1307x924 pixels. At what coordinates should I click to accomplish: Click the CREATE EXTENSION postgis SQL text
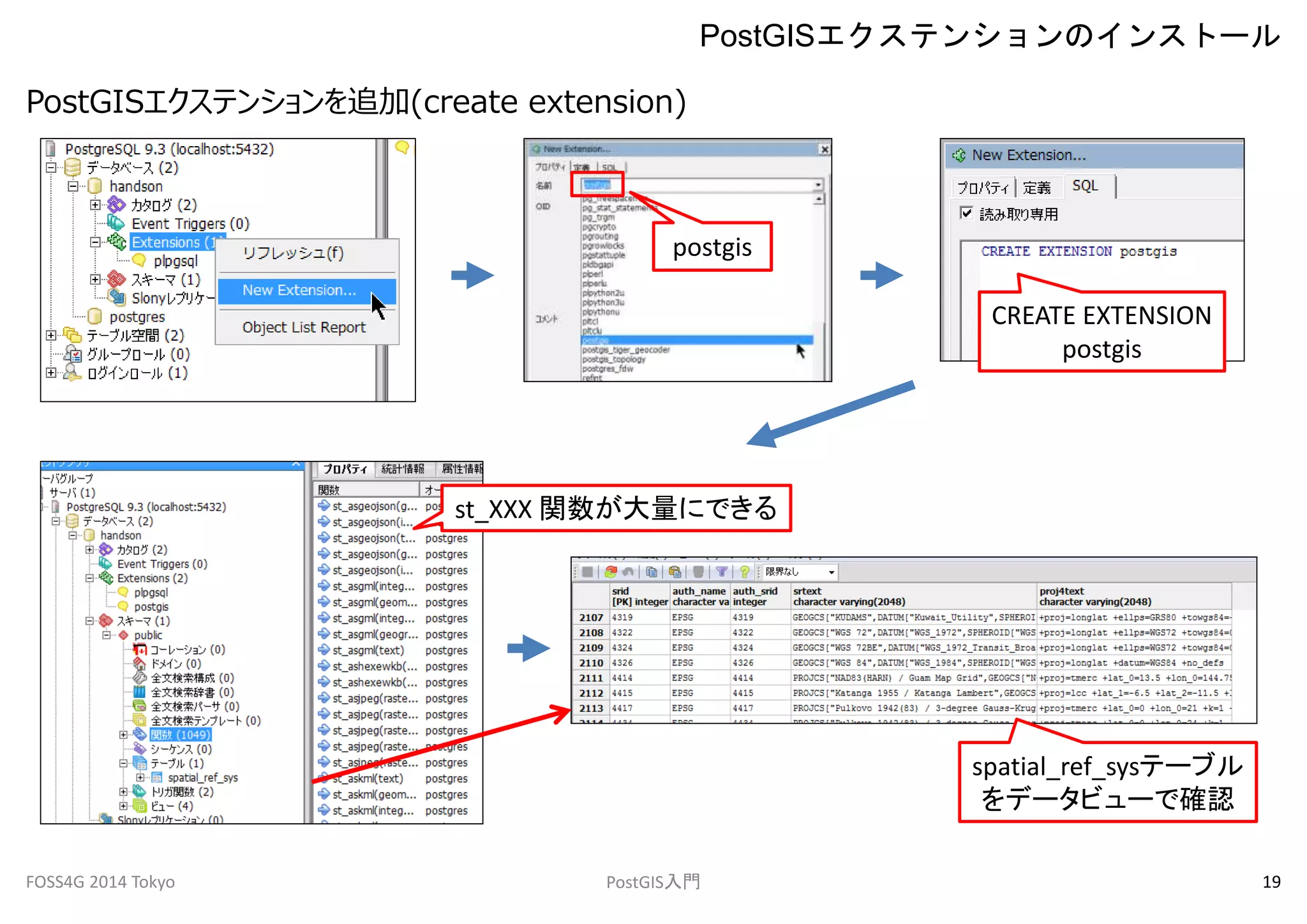tap(1079, 251)
